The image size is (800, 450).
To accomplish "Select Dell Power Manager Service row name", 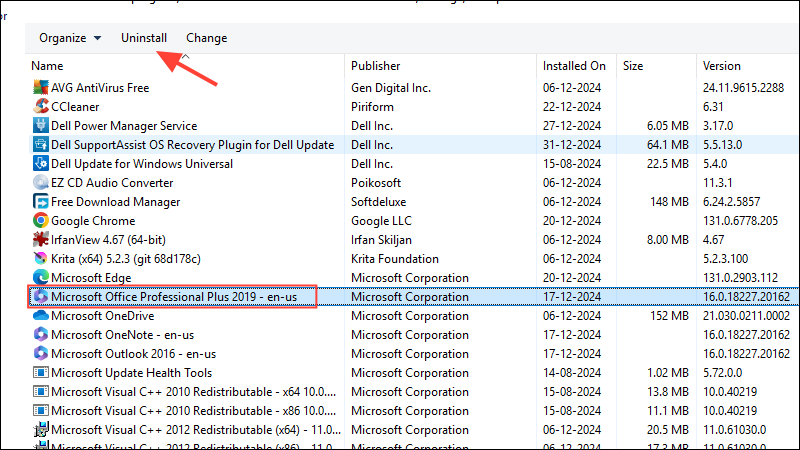I will pyautogui.click(x=124, y=126).
